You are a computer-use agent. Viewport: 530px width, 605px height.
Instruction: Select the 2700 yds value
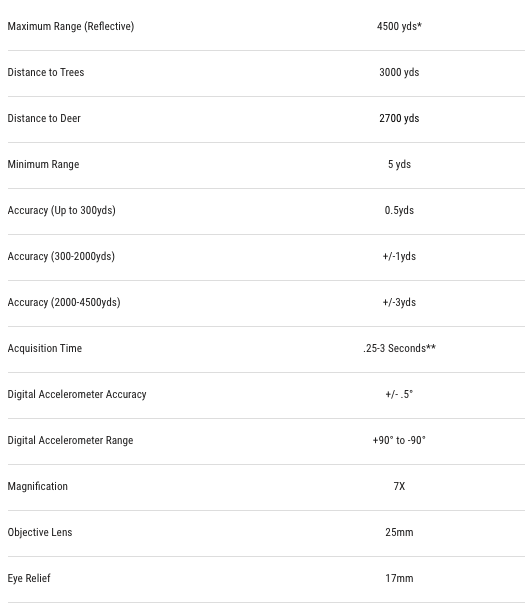click(399, 118)
